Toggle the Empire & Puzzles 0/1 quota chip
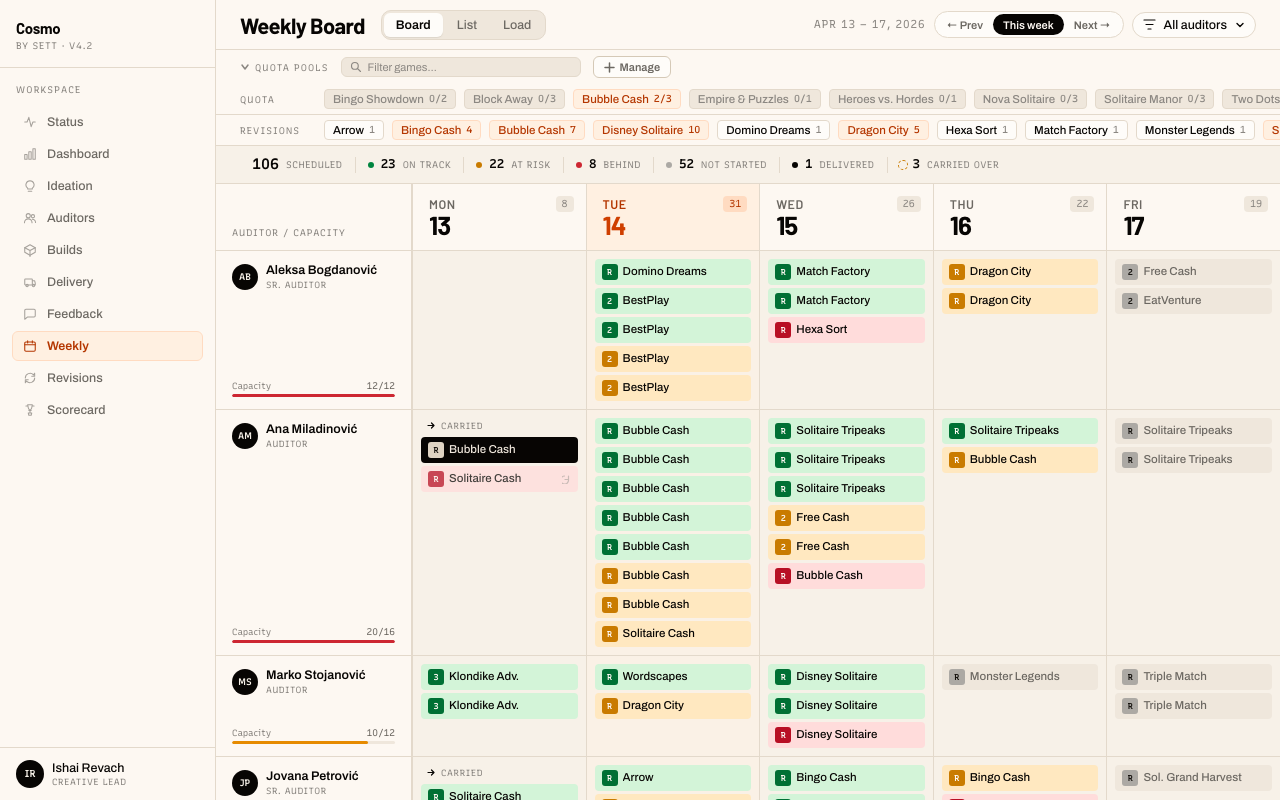The height and width of the screenshot is (800, 1280). (x=755, y=99)
